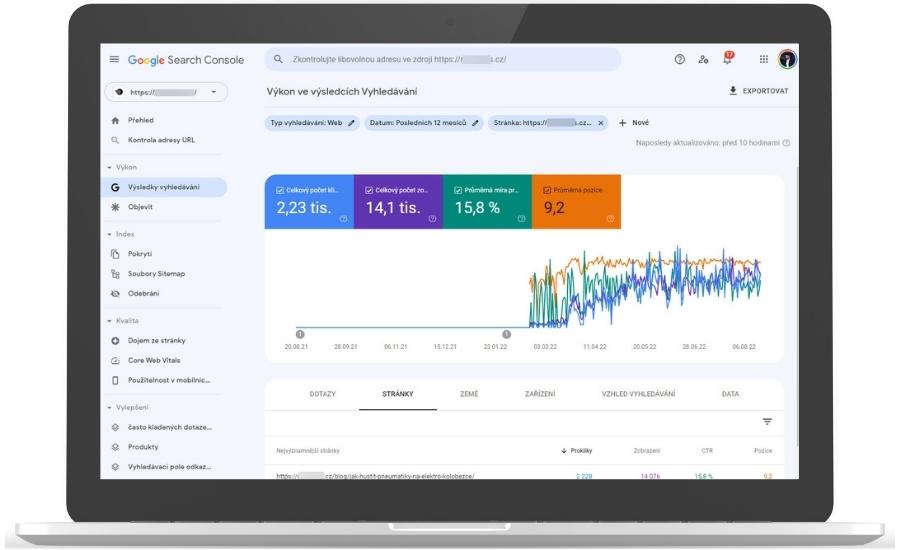Image resolution: width=900 pixels, height=550 pixels.
Task: Collapse the Výkon section
Action: pos(109,168)
